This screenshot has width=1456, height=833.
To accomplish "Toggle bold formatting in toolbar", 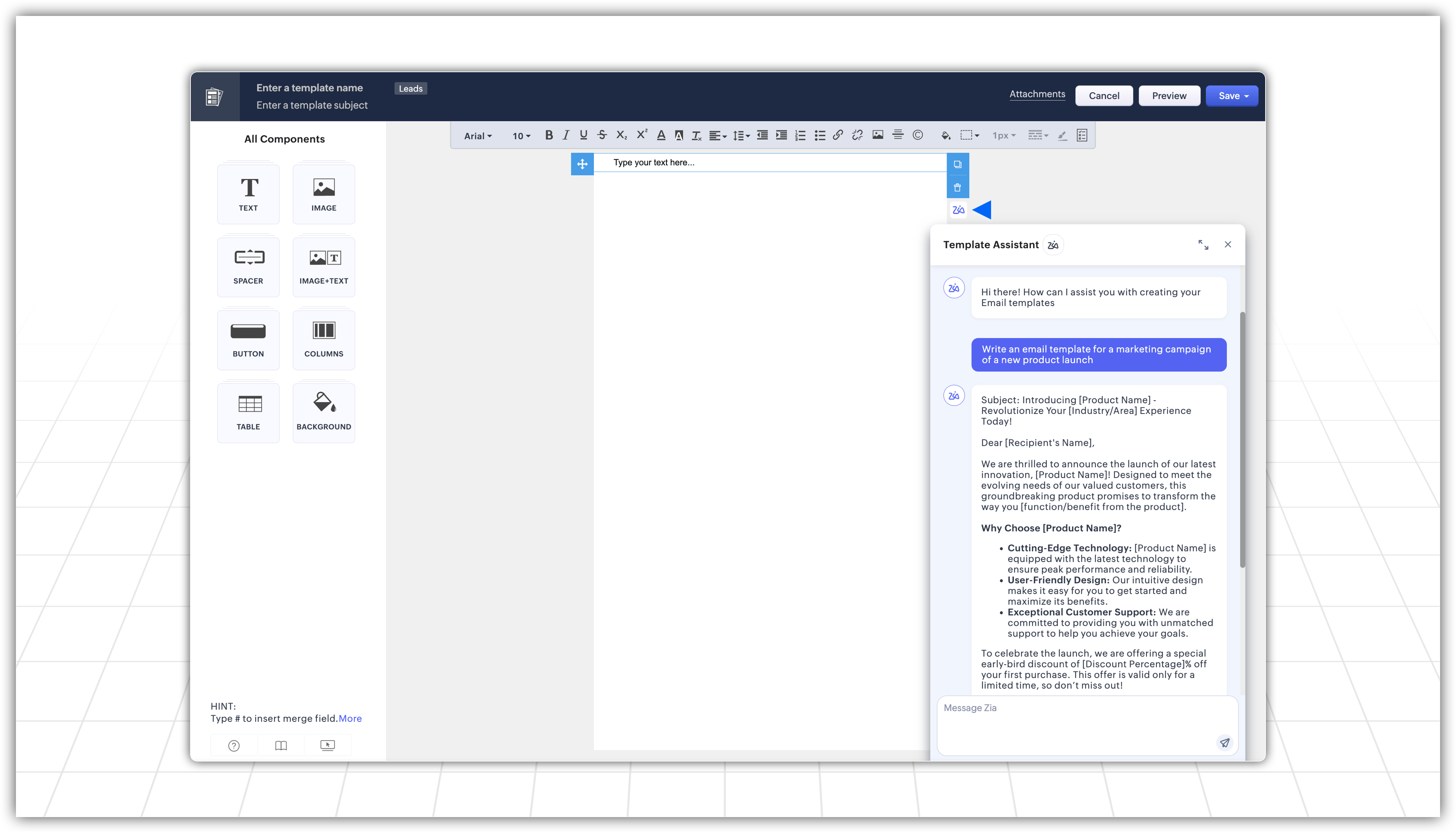I will [548, 136].
